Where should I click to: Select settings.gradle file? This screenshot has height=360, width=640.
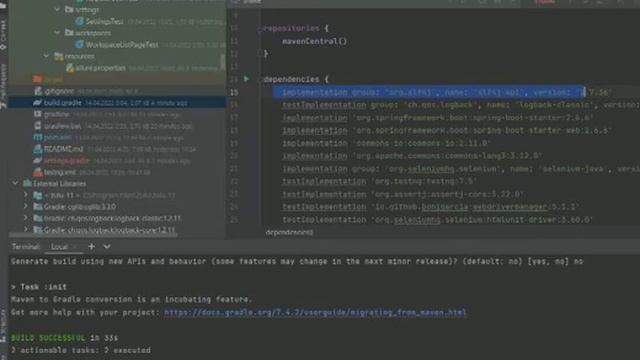coord(66,161)
